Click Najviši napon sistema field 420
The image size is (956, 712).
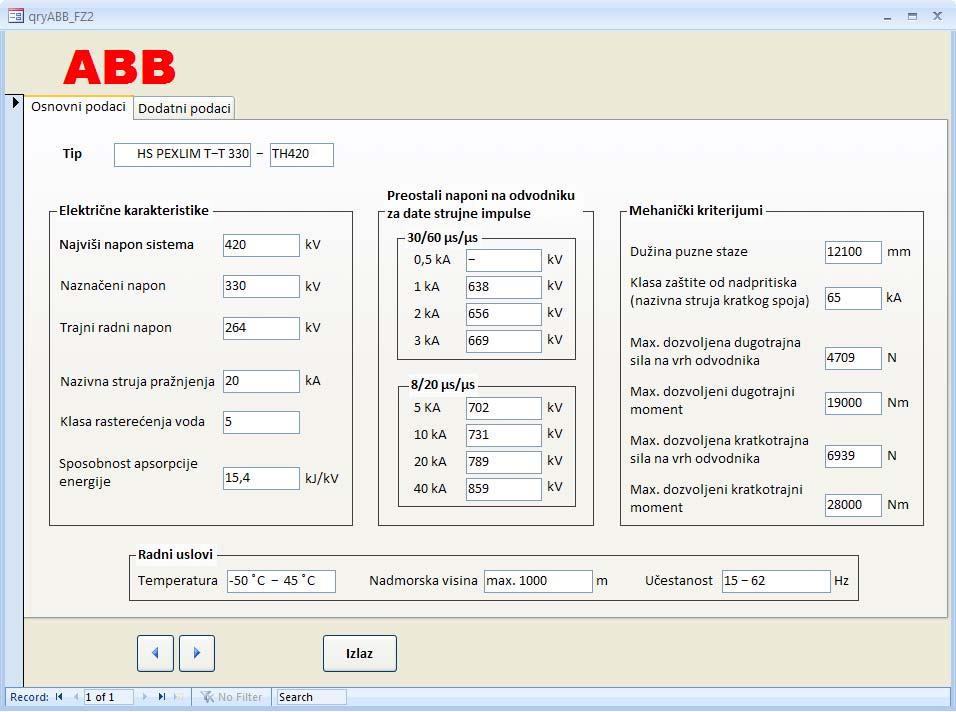tap(262, 245)
